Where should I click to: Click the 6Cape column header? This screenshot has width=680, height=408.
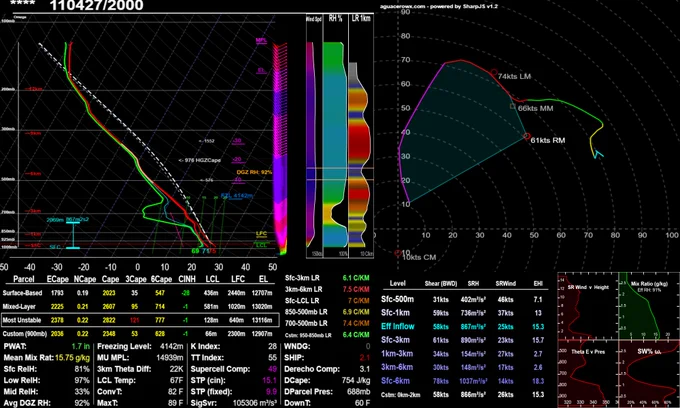(x=161, y=280)
